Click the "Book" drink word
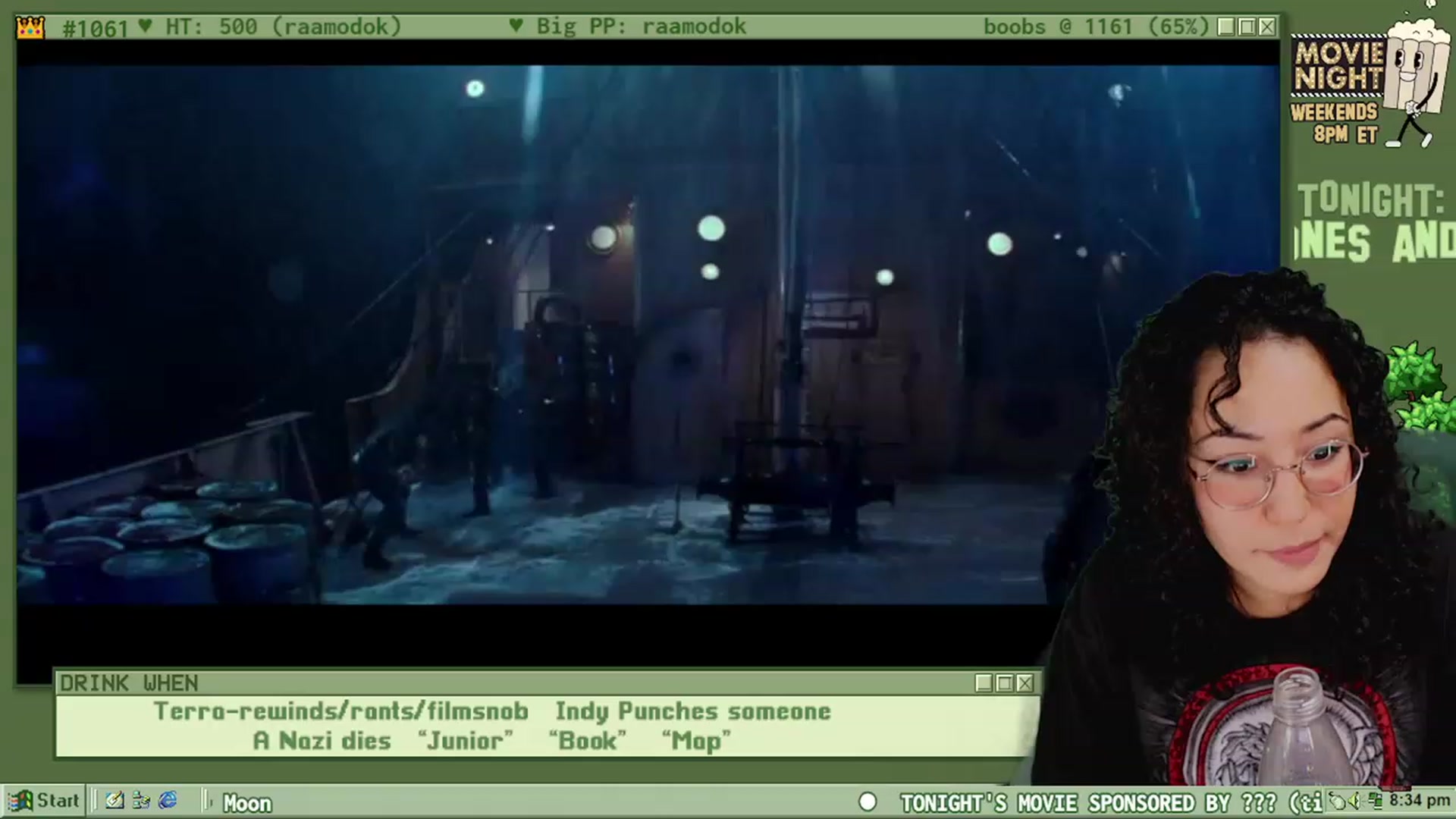 point(588,740)
